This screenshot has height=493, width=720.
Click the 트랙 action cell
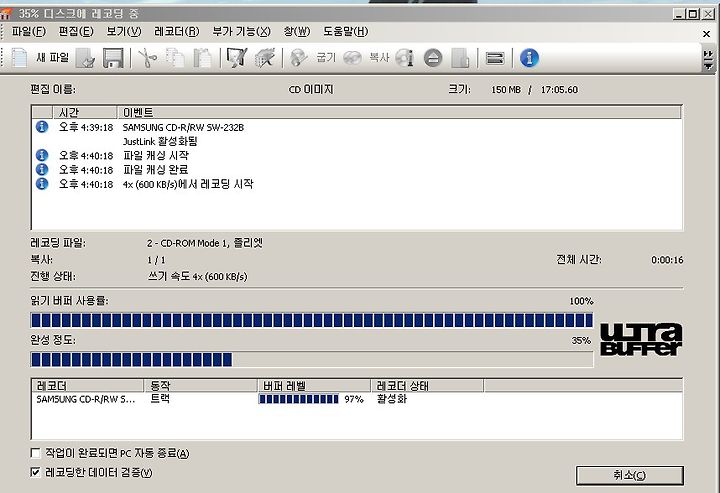160,398
